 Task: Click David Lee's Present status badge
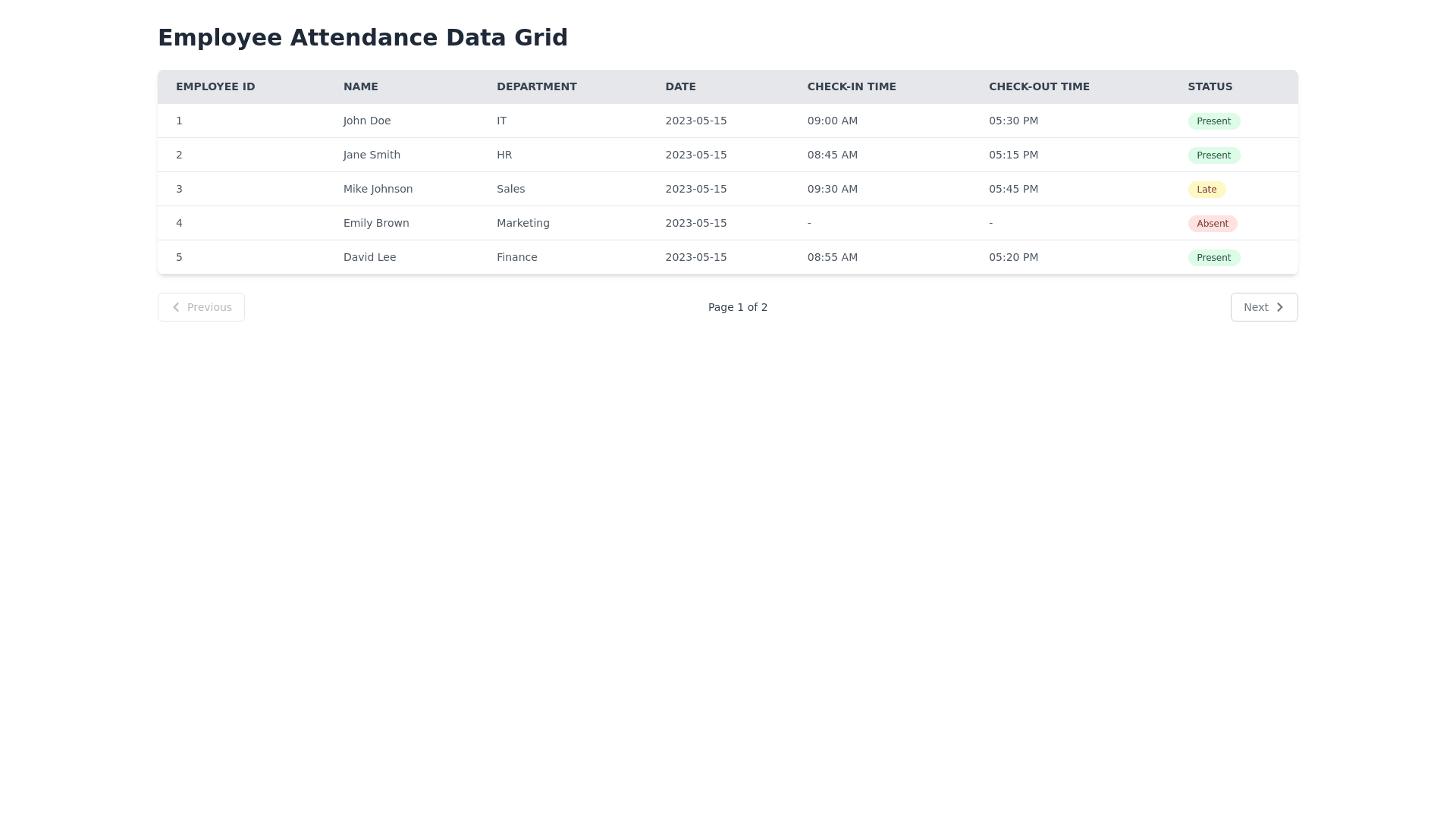[x=1213, y=258]
